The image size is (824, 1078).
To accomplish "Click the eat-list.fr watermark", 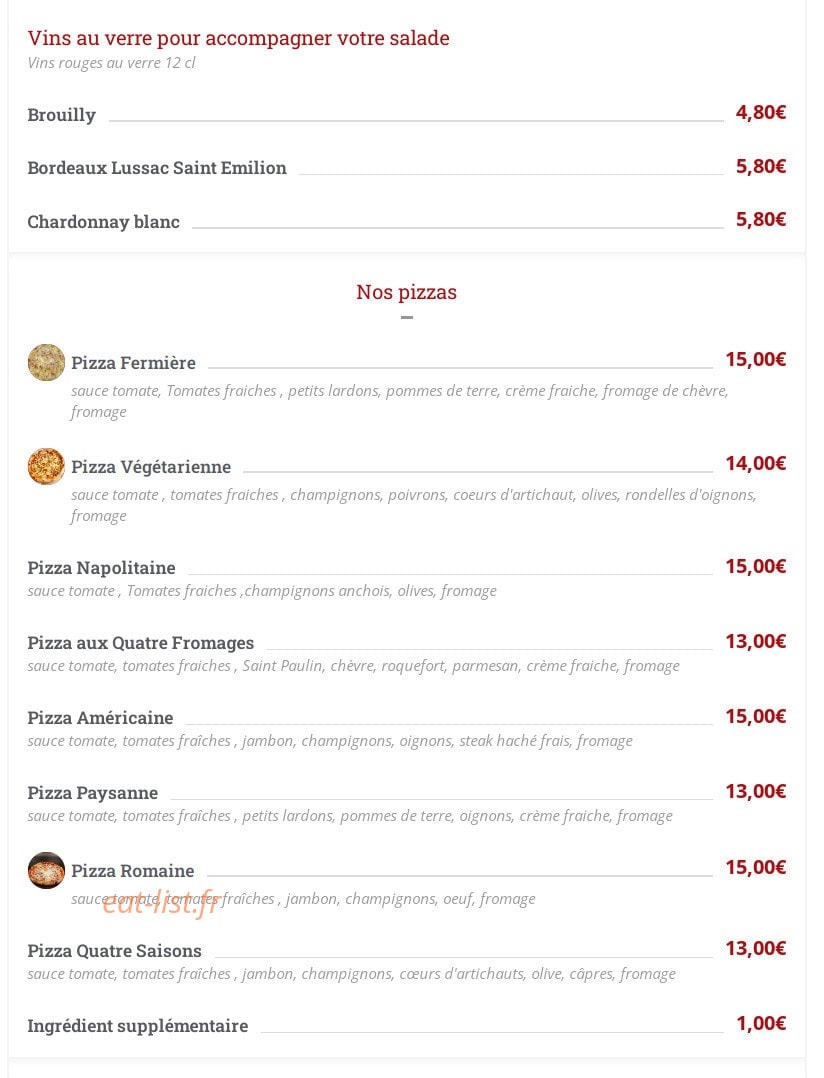I will [x=159, y=904].
